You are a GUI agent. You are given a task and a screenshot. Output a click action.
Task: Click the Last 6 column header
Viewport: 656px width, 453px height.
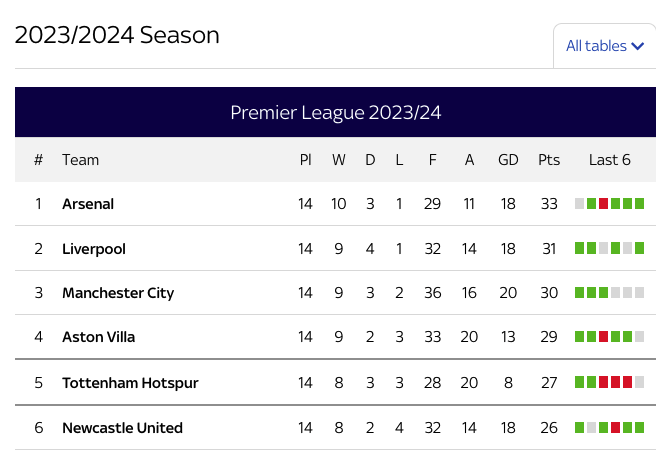[x=610, y=160]
